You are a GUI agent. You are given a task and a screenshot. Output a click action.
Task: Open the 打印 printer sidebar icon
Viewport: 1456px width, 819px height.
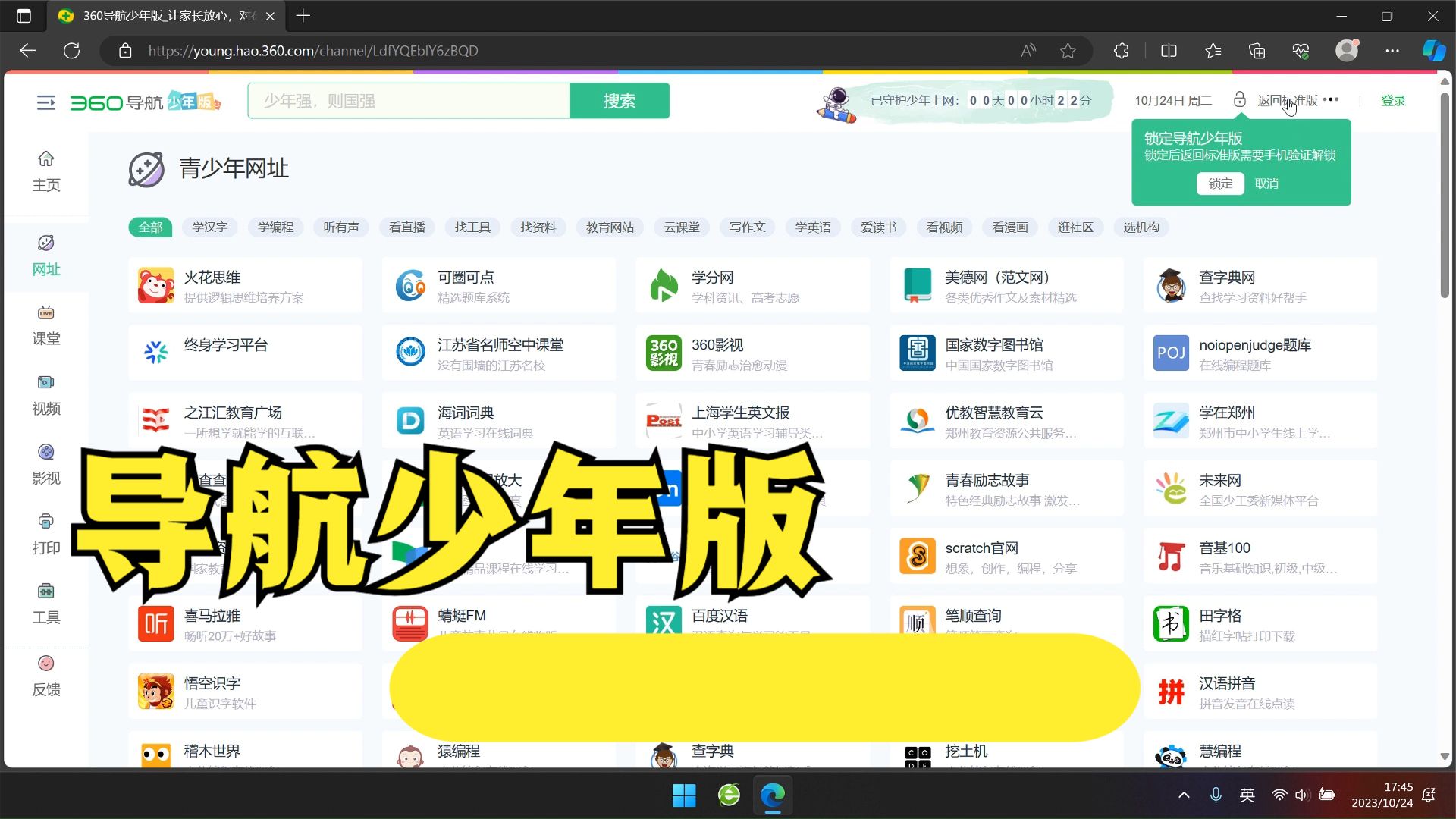tap(45, 522)
